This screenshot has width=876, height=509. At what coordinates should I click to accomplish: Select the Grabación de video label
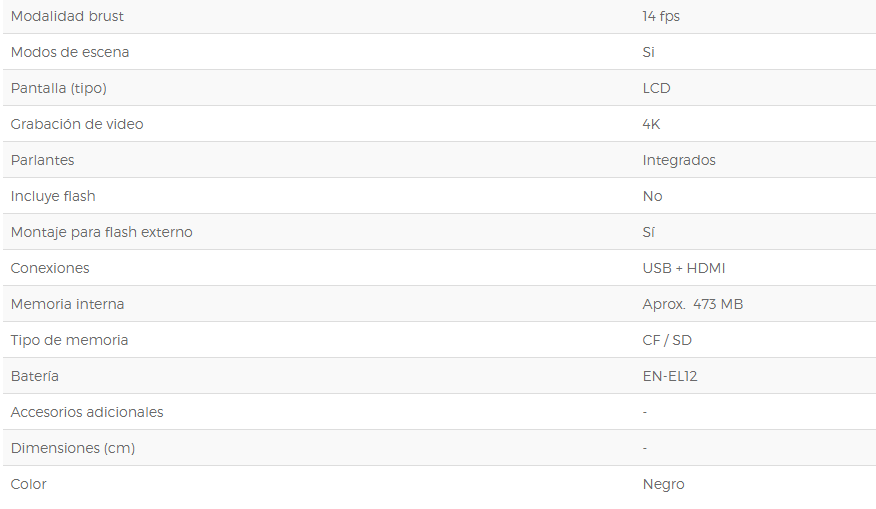point(77,124)
